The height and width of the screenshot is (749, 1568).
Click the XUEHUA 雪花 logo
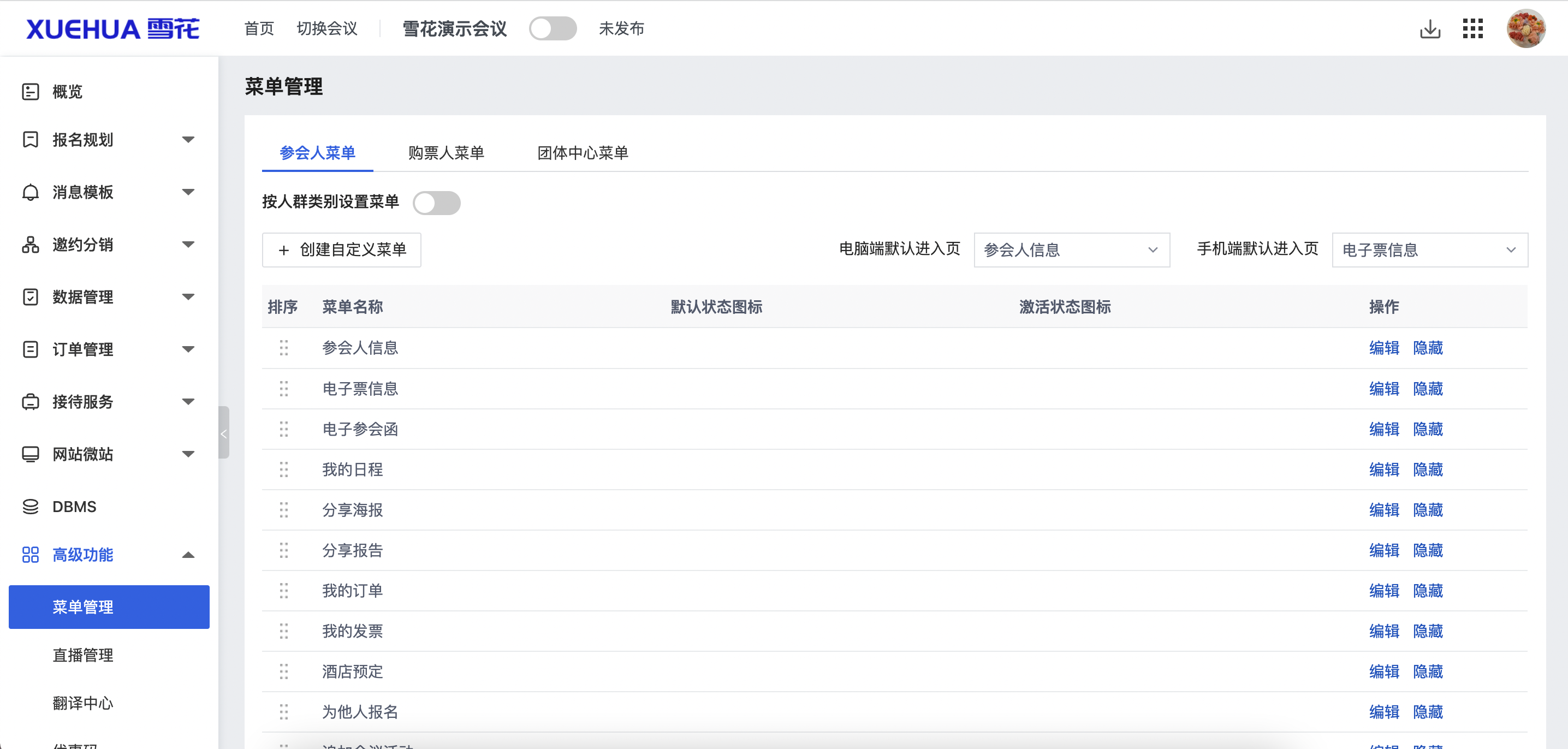click(x=112, y=28)
